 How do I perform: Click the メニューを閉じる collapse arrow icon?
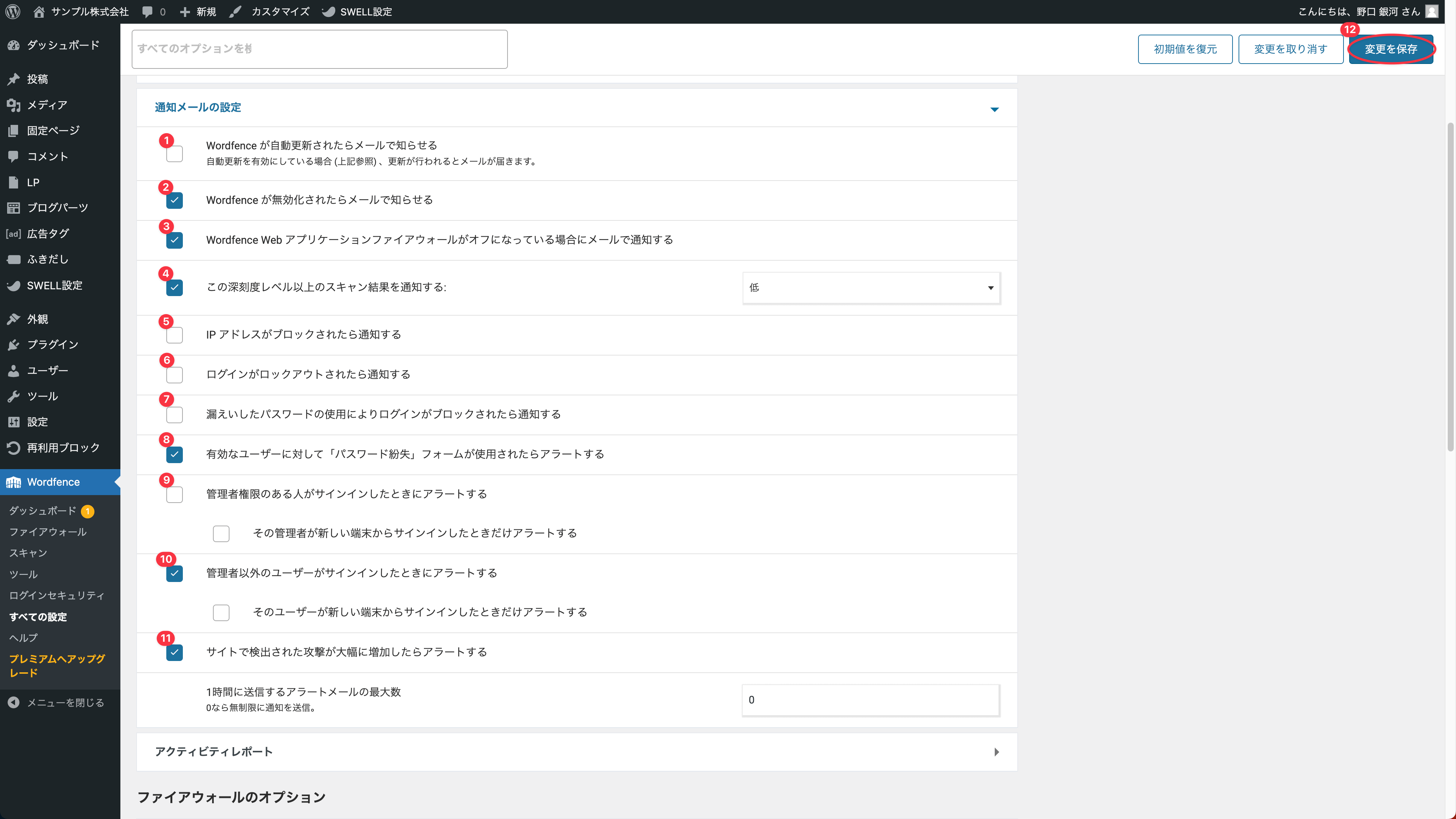[14, 703]
